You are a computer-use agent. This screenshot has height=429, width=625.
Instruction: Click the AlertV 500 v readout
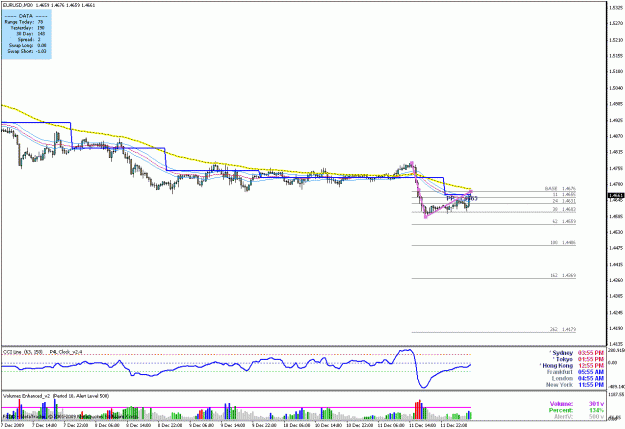tap(579, 417)
